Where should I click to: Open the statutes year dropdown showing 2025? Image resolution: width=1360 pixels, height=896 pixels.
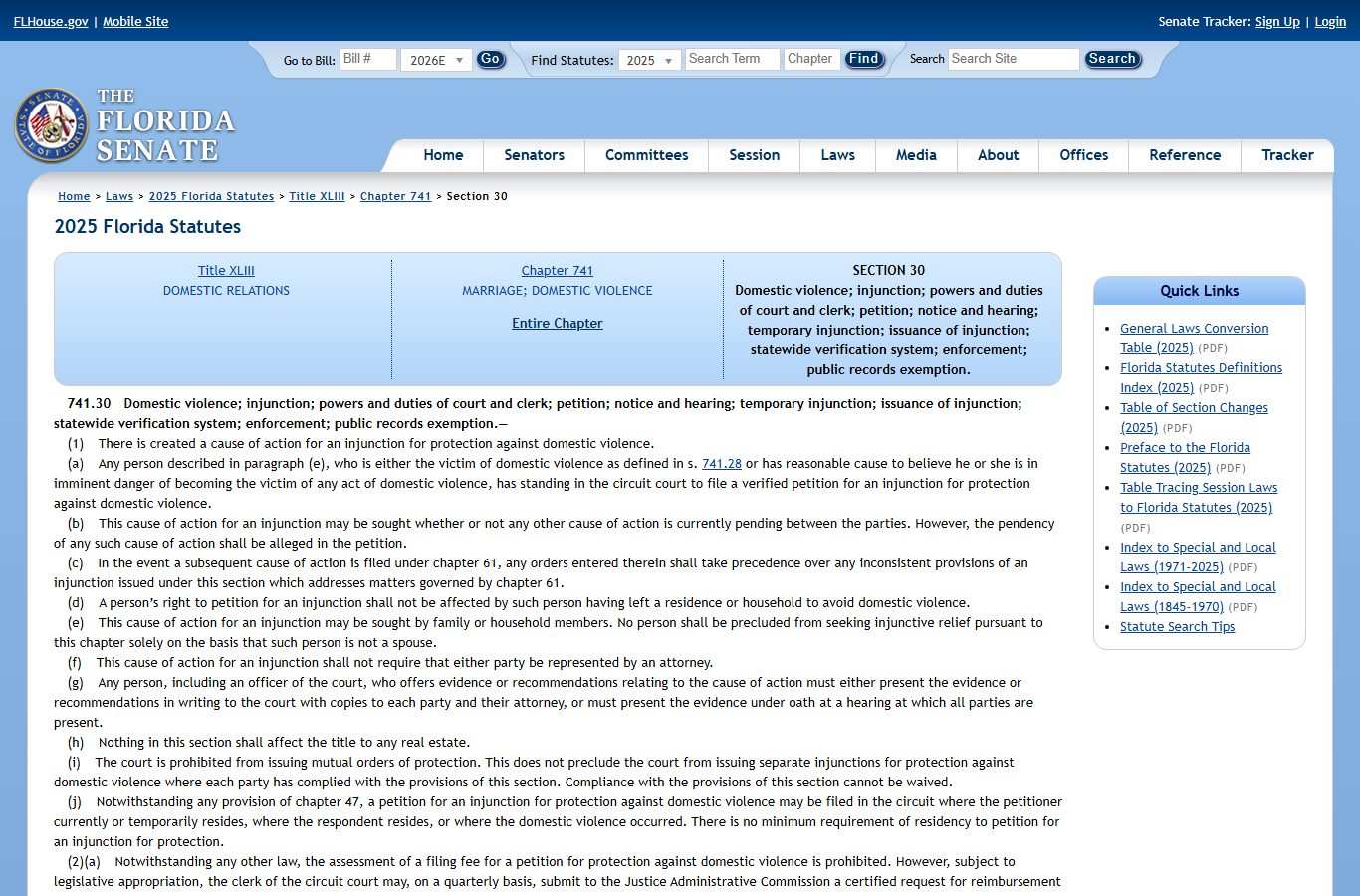pyautogui.click(x=650, y=60)
